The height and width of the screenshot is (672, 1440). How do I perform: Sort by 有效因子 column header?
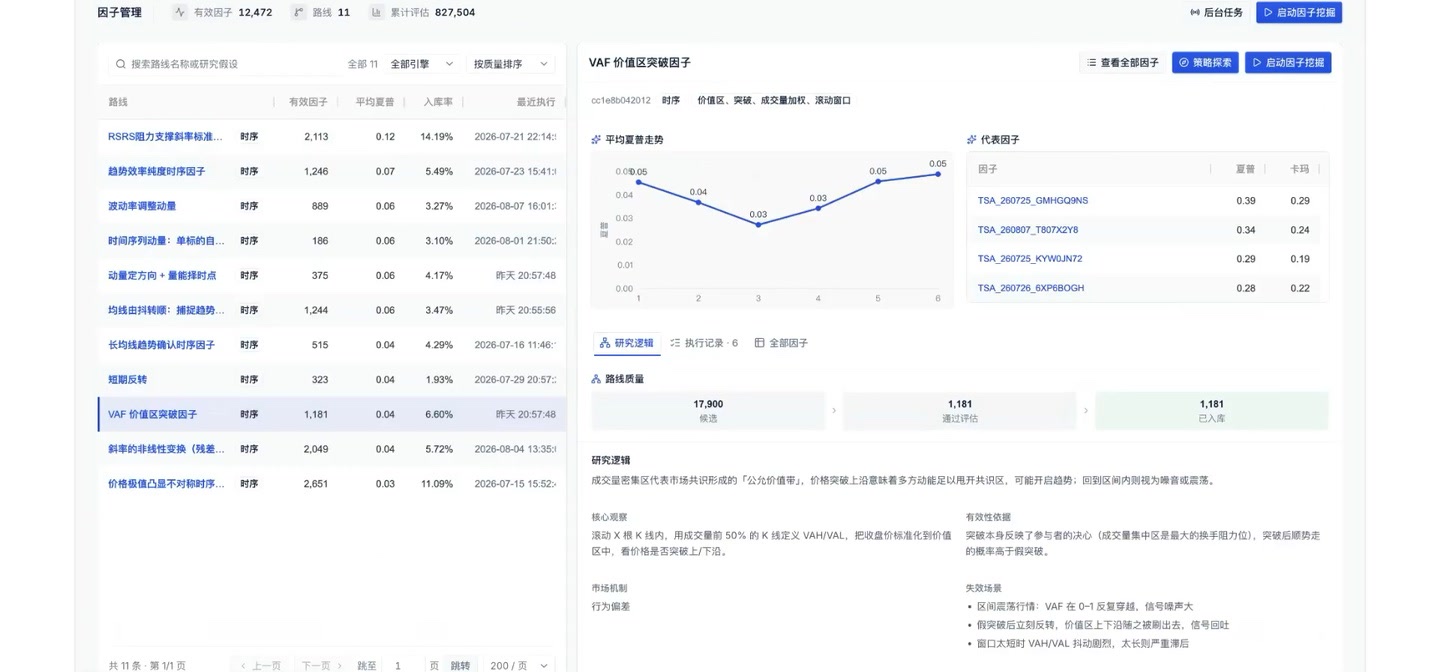308,102
